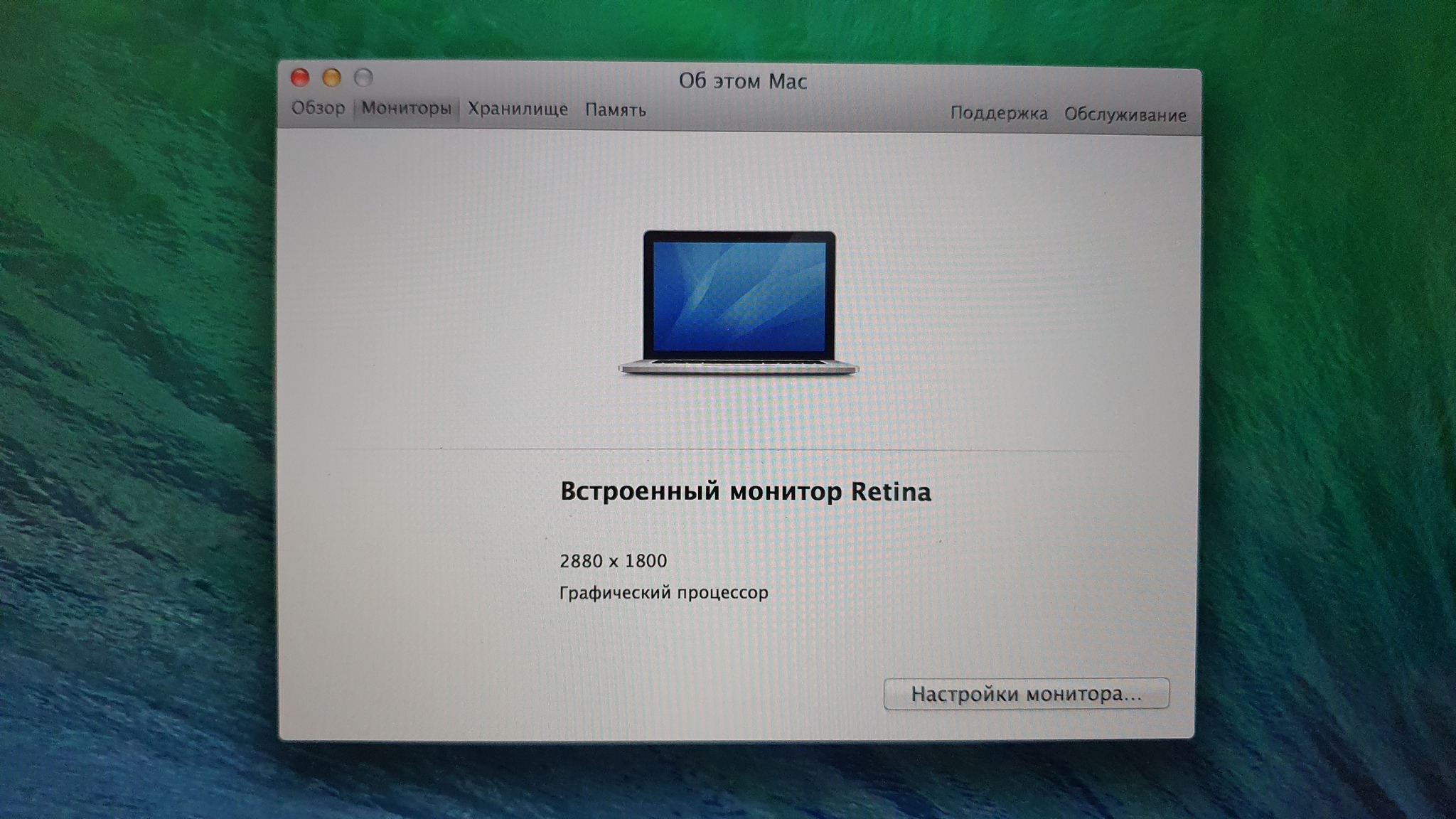Click the horizontal divider below laptop image

coord(739,449)
